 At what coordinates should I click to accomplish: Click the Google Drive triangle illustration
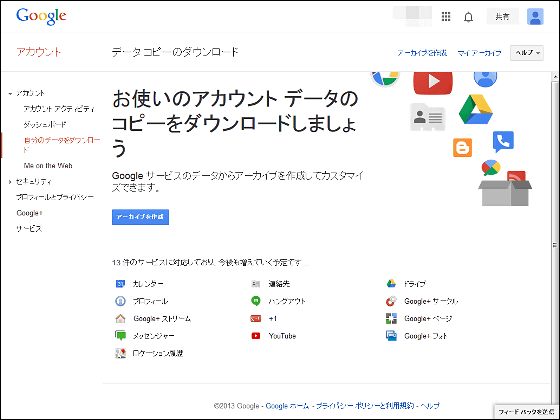click(476, 109)
